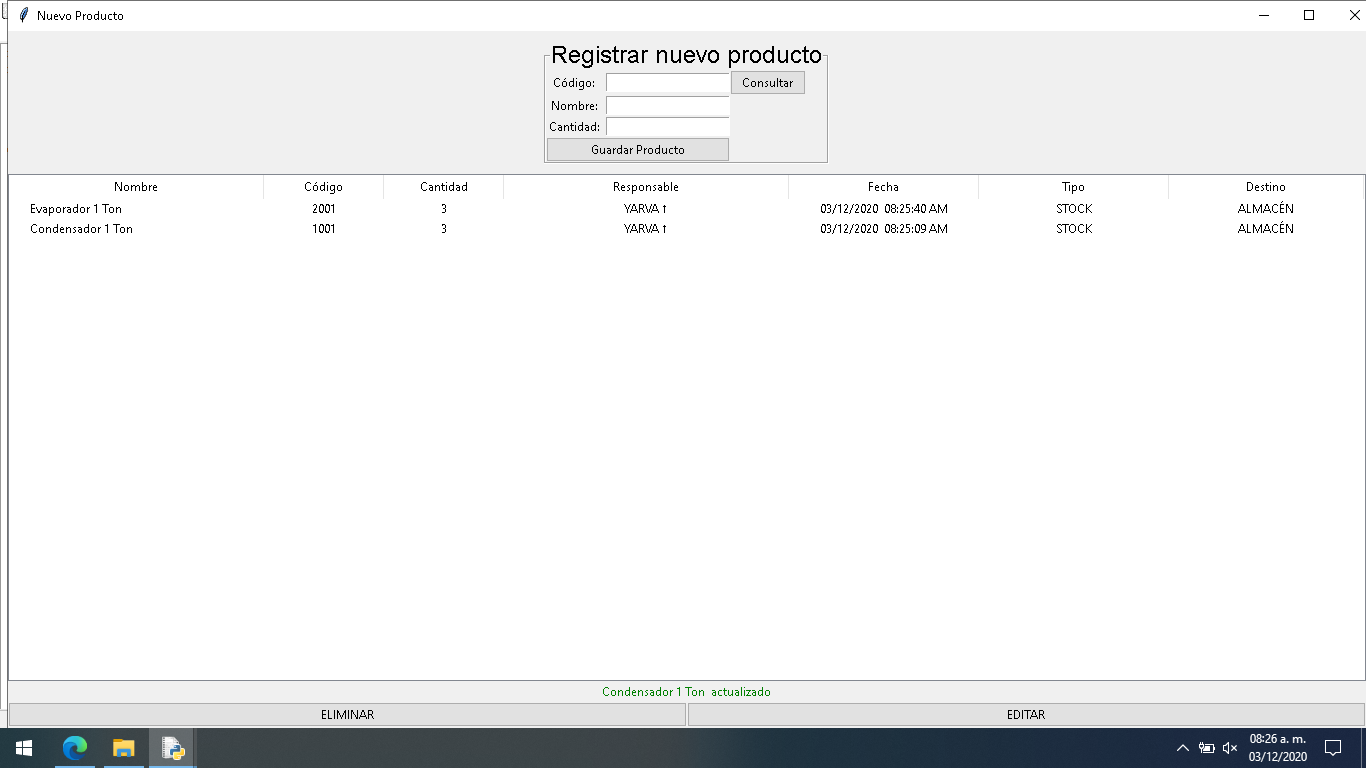Screen dimensions: 1366x768
Task: Open the Windows Start menu
Action: point(23,748)
